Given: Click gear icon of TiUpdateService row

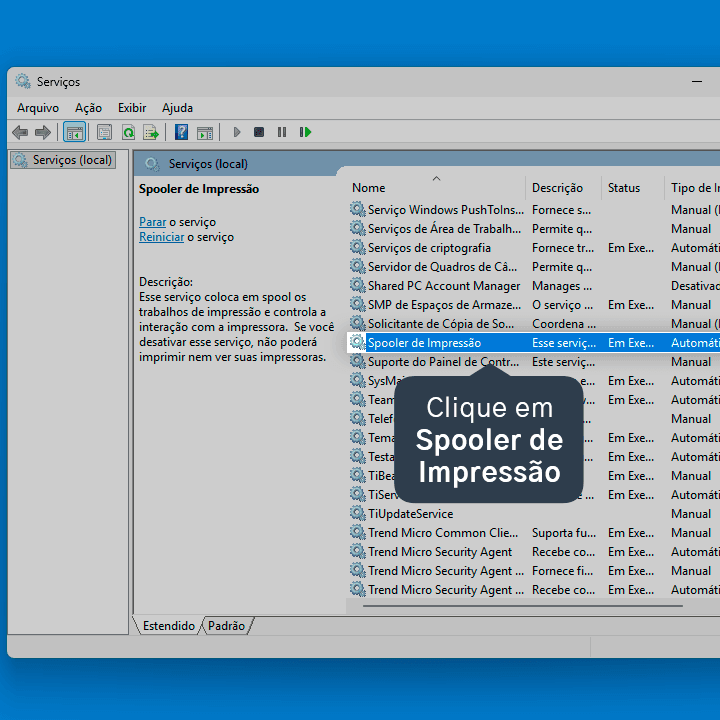Looking at the screenshot, I should pyautogui.click(x=357, y=513).
